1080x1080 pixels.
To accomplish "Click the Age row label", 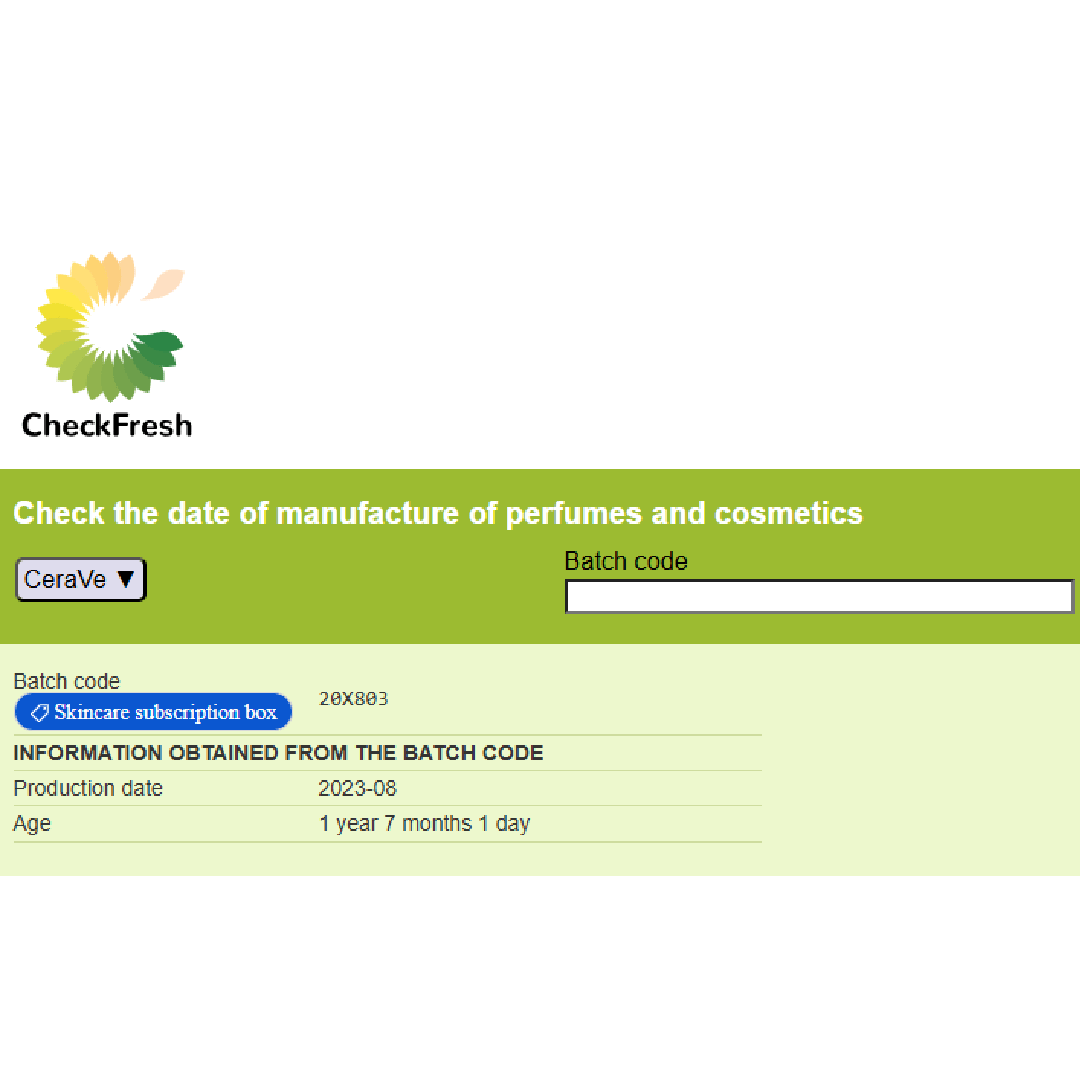I will pyautogui.click(x=32, y=824).
